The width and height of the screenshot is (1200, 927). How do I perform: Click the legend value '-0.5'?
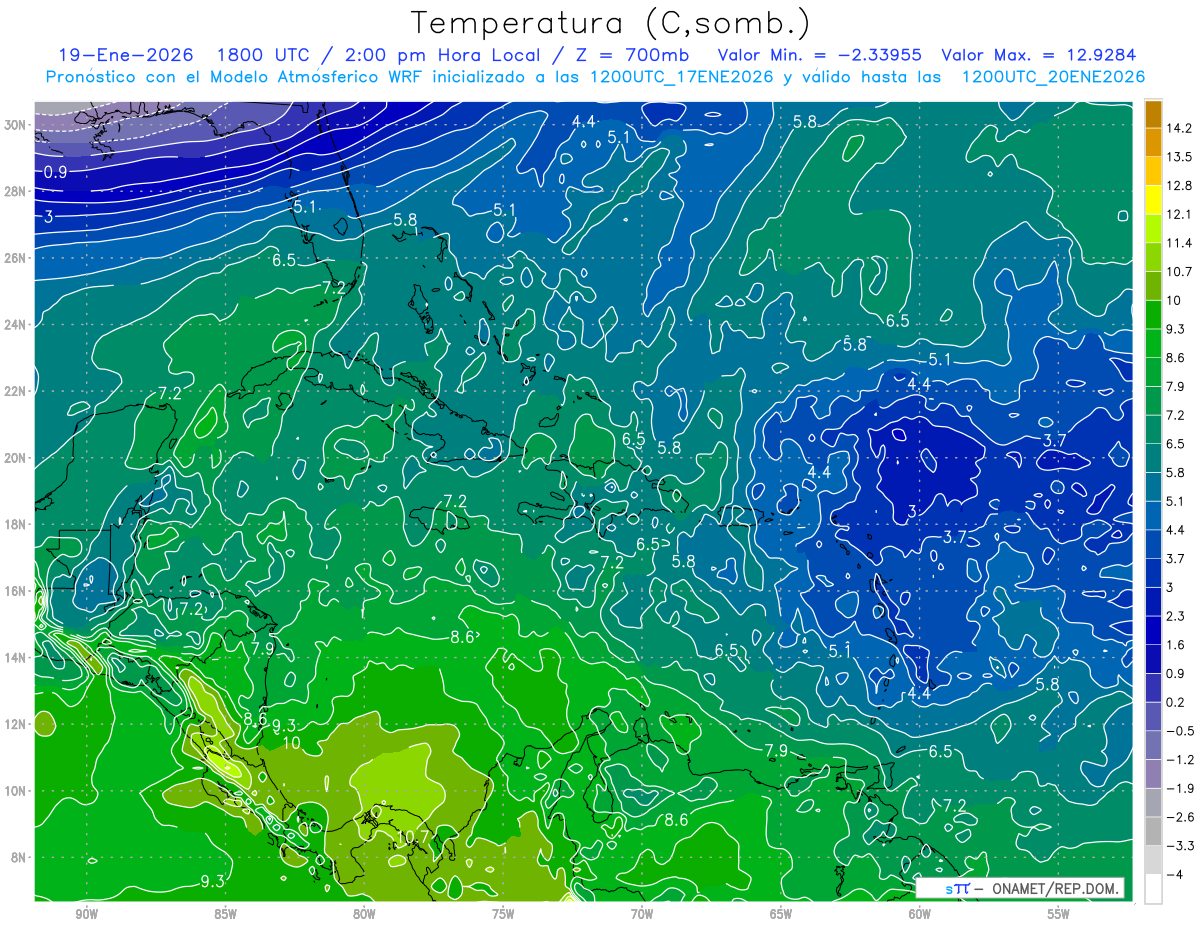(1178, 731)
